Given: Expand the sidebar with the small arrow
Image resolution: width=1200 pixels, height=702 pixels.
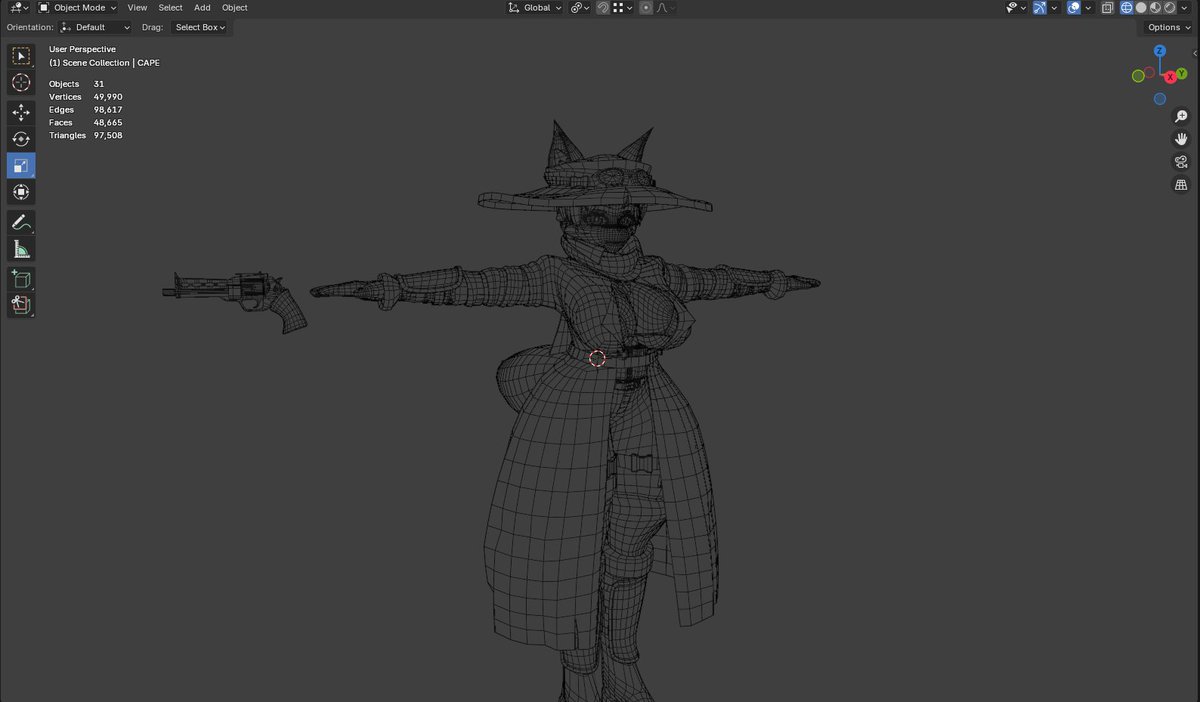Looking at the screenshot, I should click(1195, 52).
